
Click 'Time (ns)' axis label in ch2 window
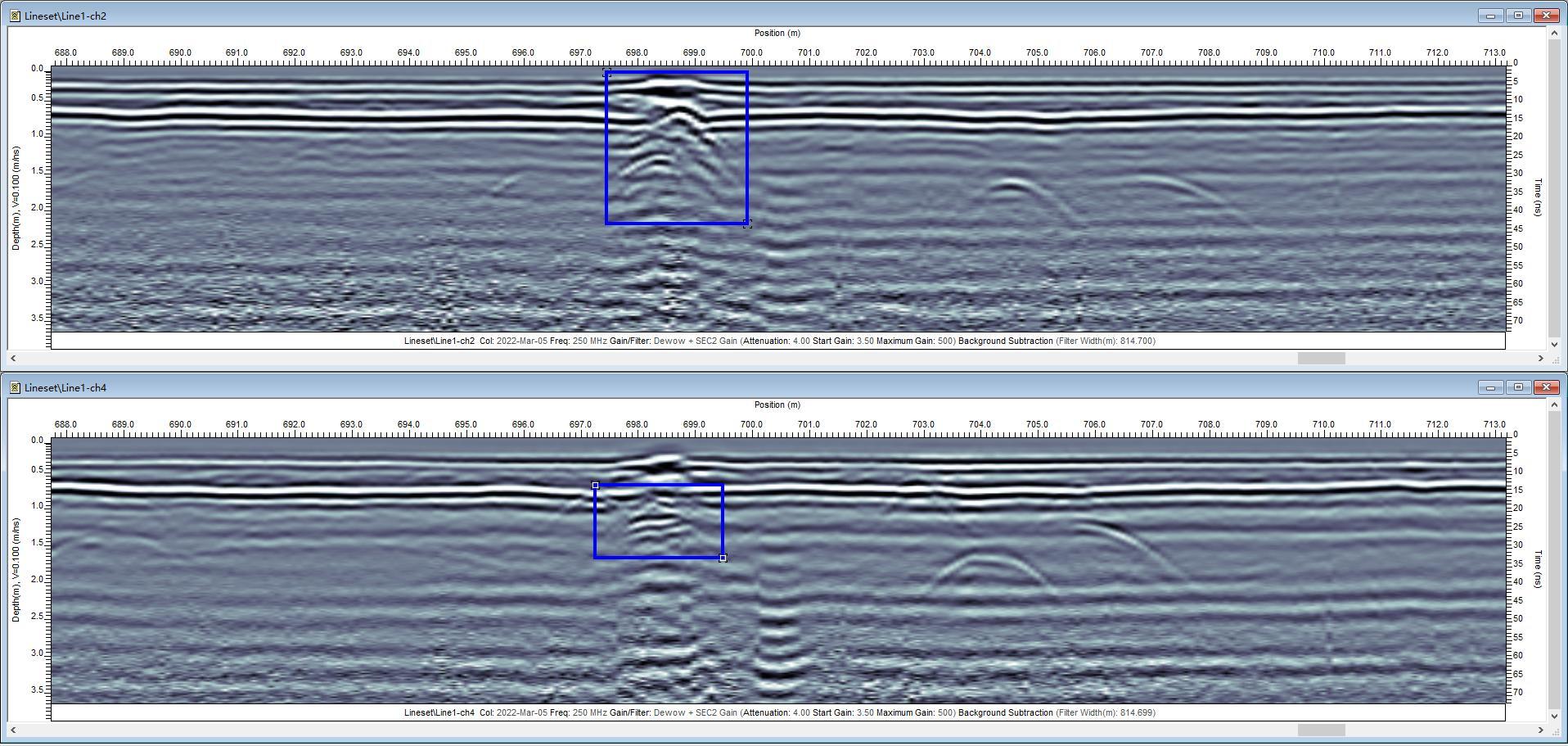tap(1538, 197)
